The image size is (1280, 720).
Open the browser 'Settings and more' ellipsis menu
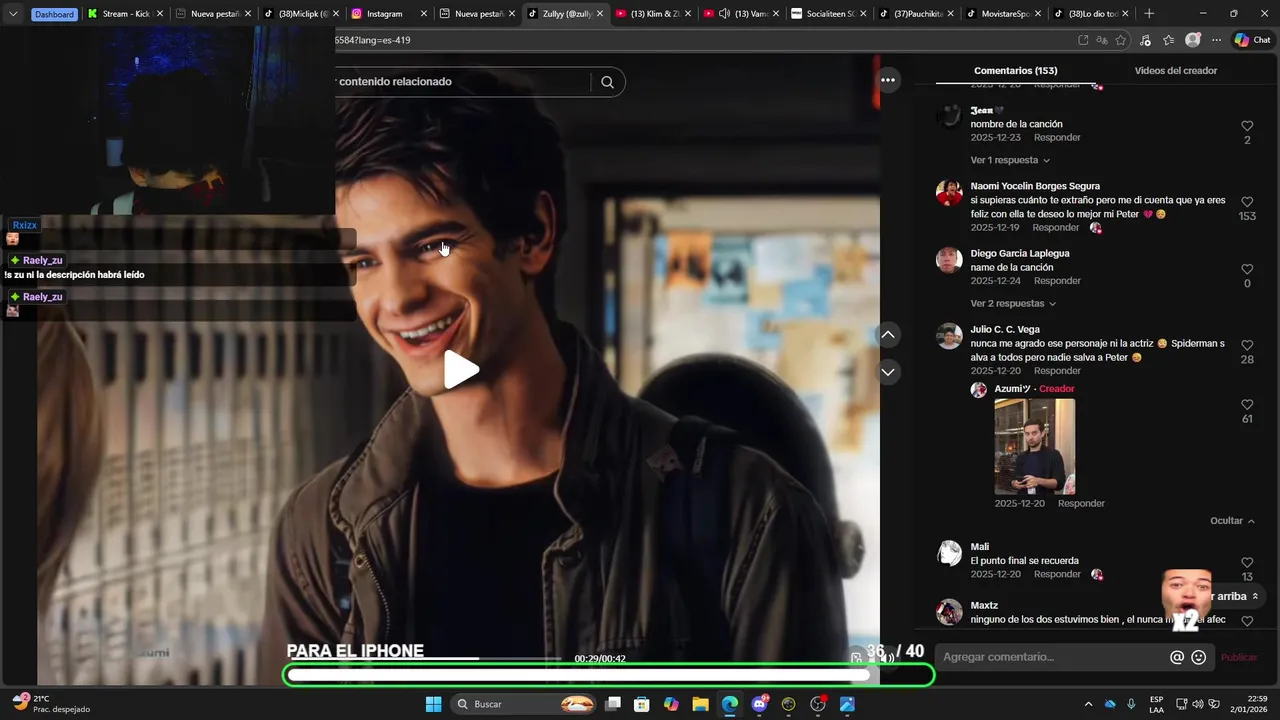1216,40
